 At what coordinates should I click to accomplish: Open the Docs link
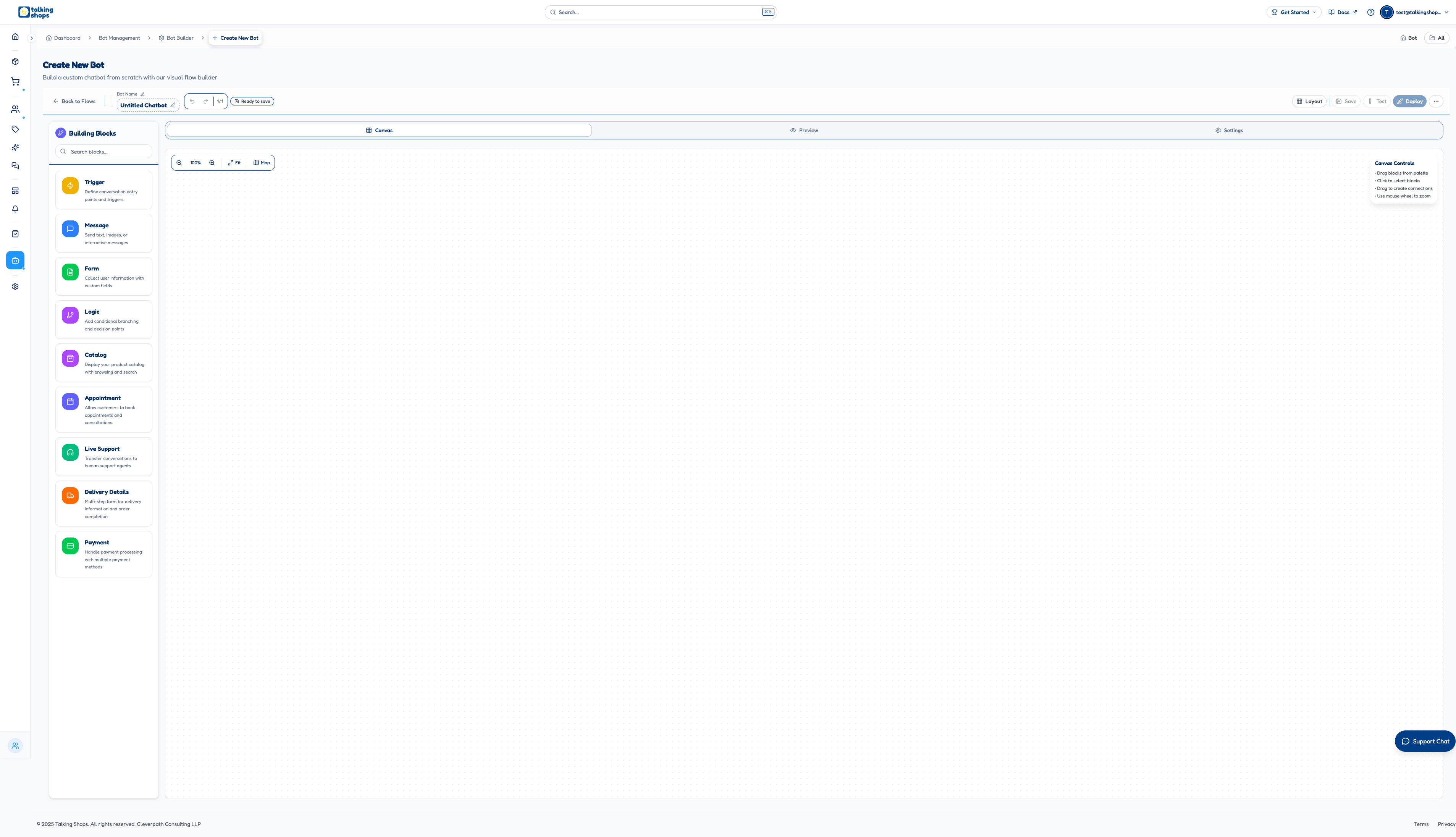click(x=1343, y=11)
